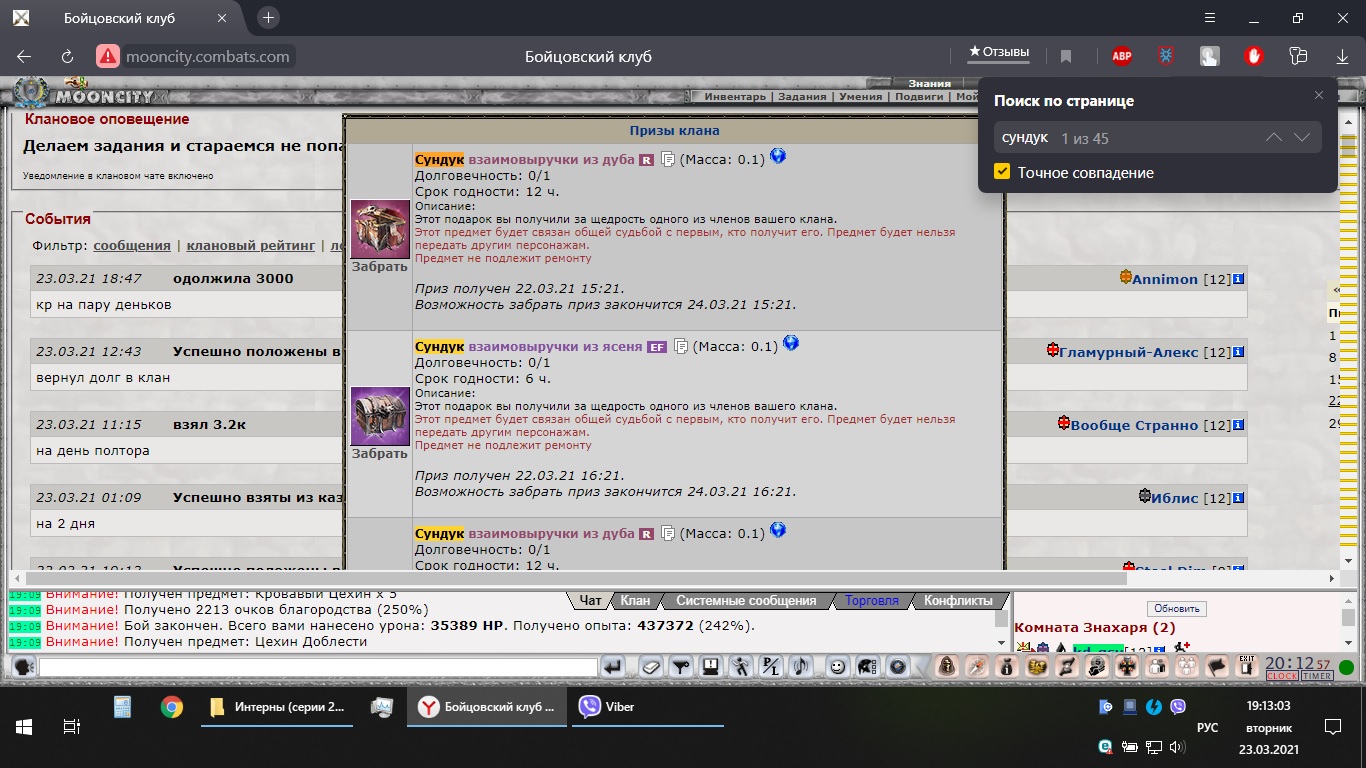This screenshot has height=768, width=1366.
Task: Open the Windows Start menu
Action: [23, 726]
